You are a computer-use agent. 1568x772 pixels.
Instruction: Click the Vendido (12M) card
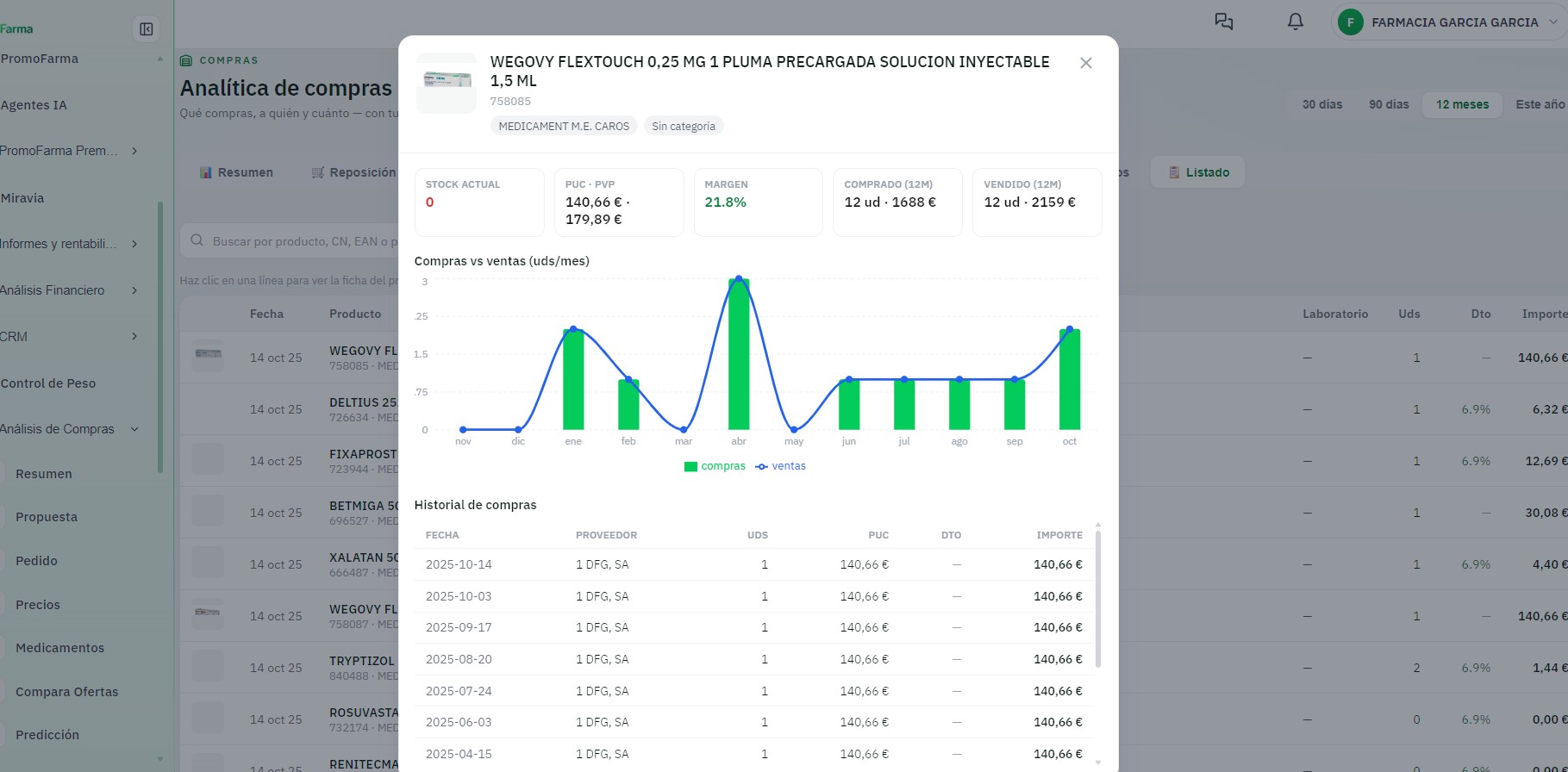1037,202
